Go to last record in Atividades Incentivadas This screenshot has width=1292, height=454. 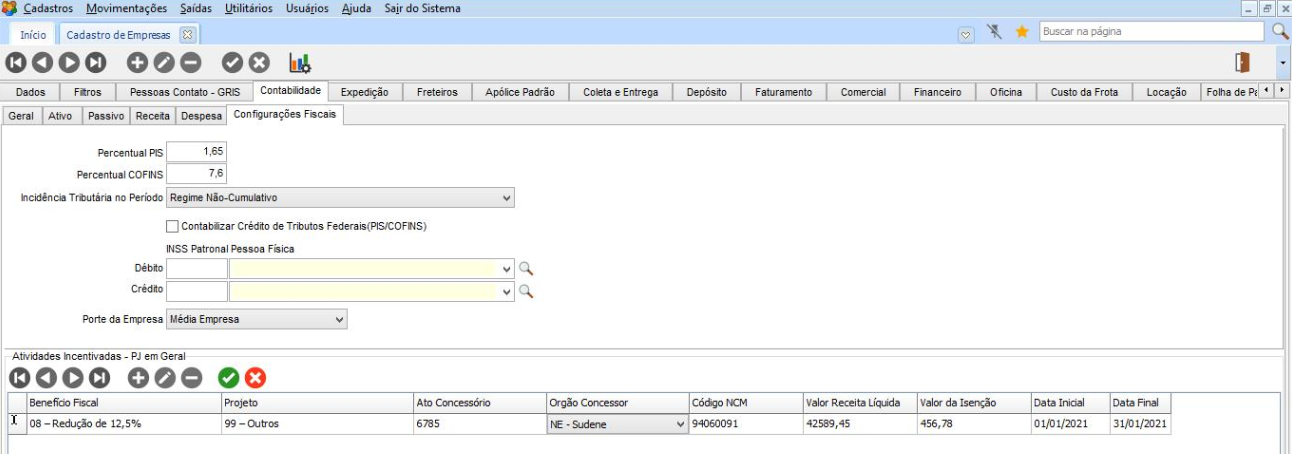(x=100, y=378)
